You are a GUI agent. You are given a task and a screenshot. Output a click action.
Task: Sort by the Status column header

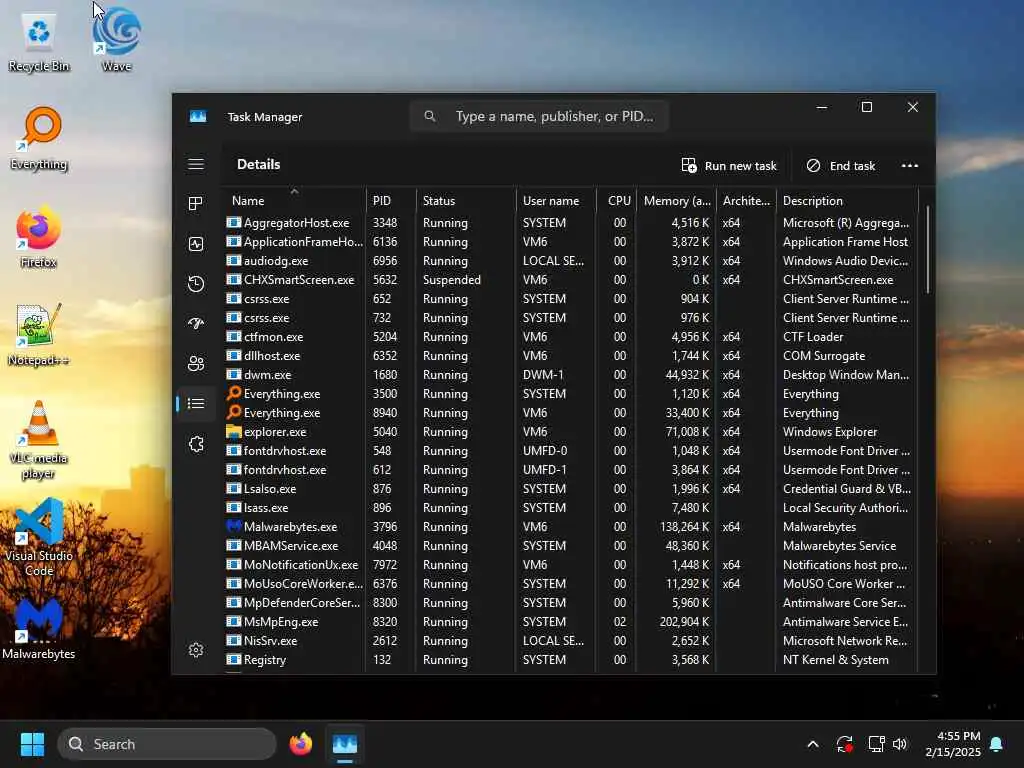pyautogui.click(x=465, y=200)
